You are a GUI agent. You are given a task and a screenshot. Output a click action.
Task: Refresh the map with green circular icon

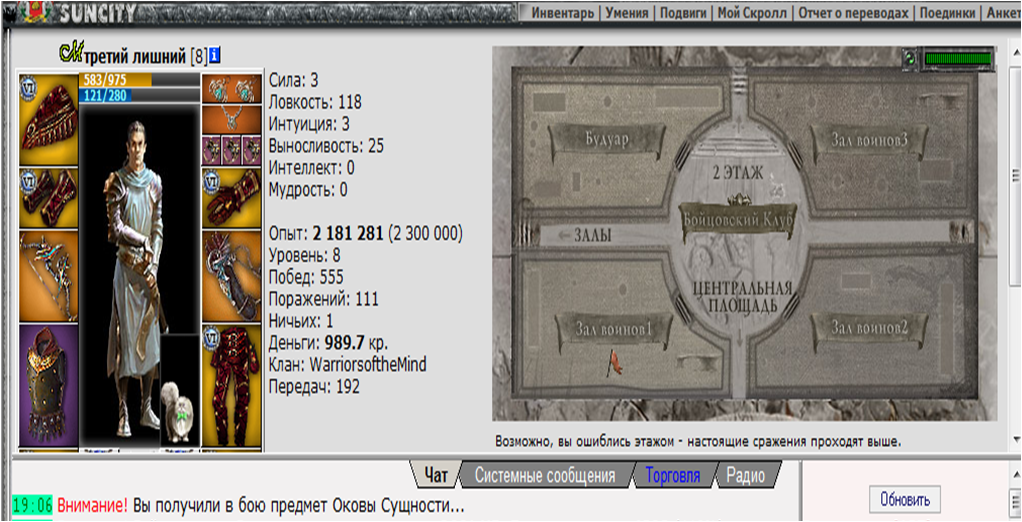point(911,59)
